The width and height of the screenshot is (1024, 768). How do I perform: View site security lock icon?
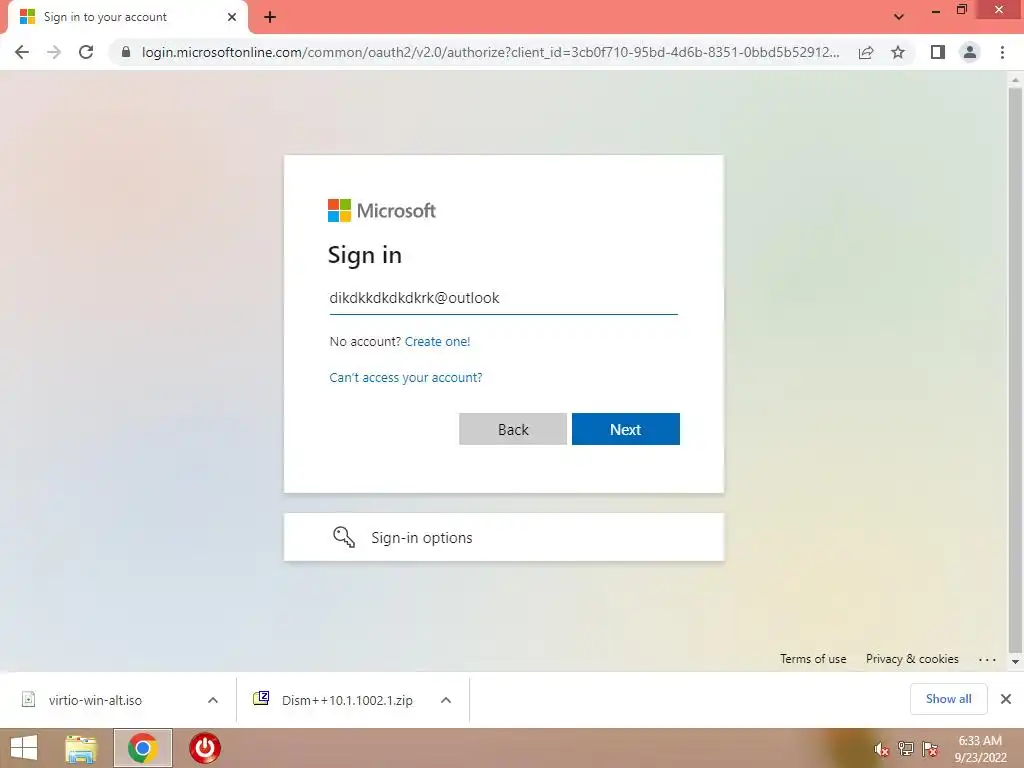click(126, 52)
